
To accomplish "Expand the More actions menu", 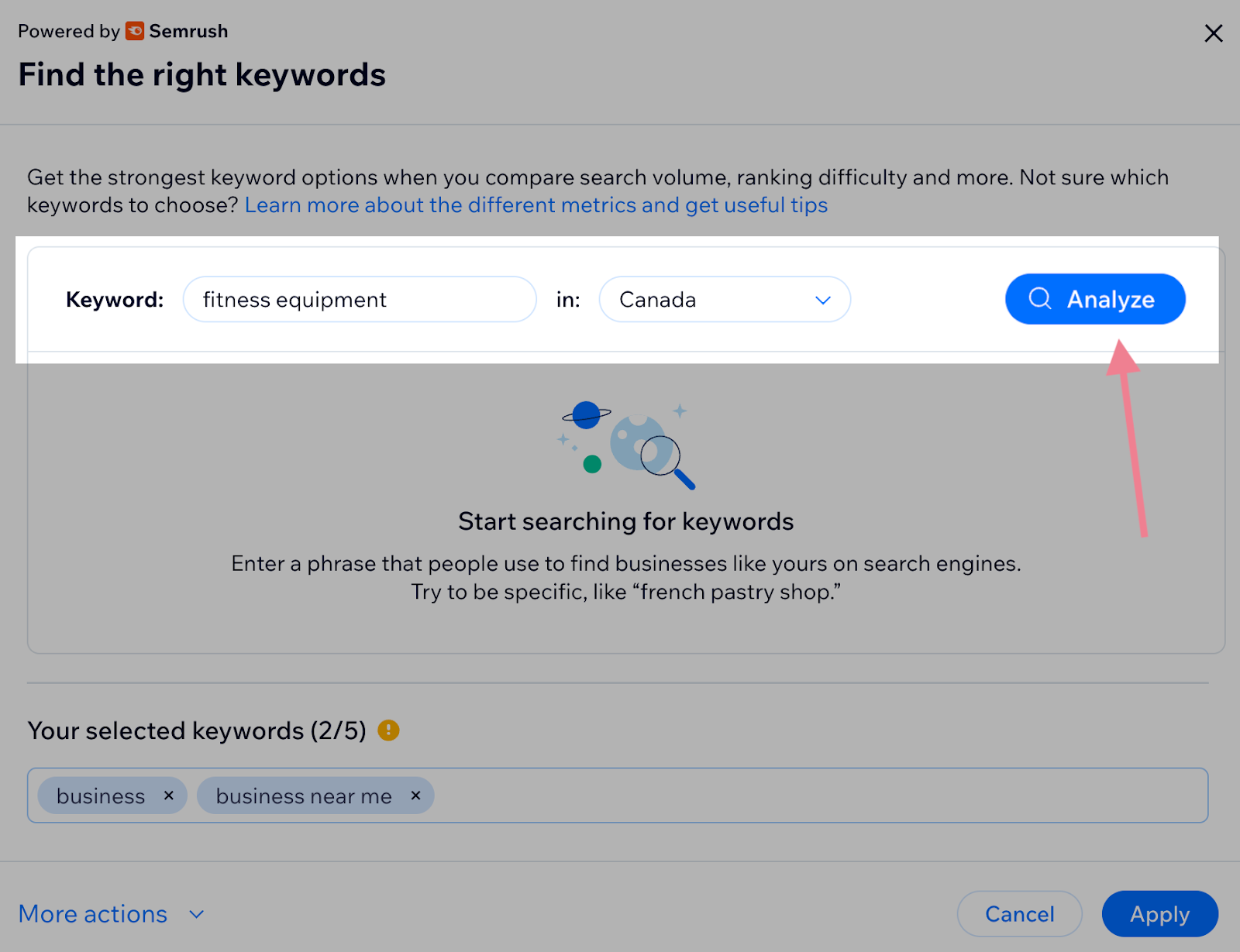I will pos(93,914).
